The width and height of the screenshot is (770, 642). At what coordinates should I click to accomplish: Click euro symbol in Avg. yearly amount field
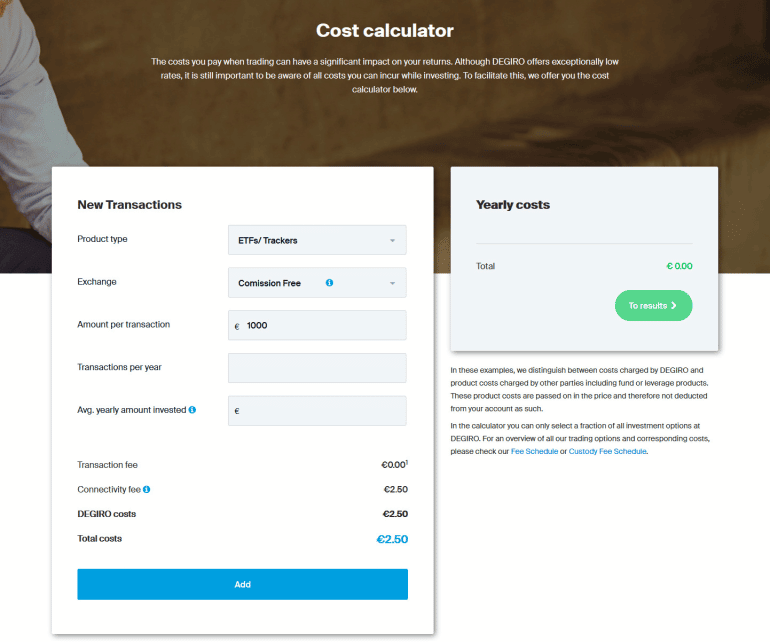(237, 411)
